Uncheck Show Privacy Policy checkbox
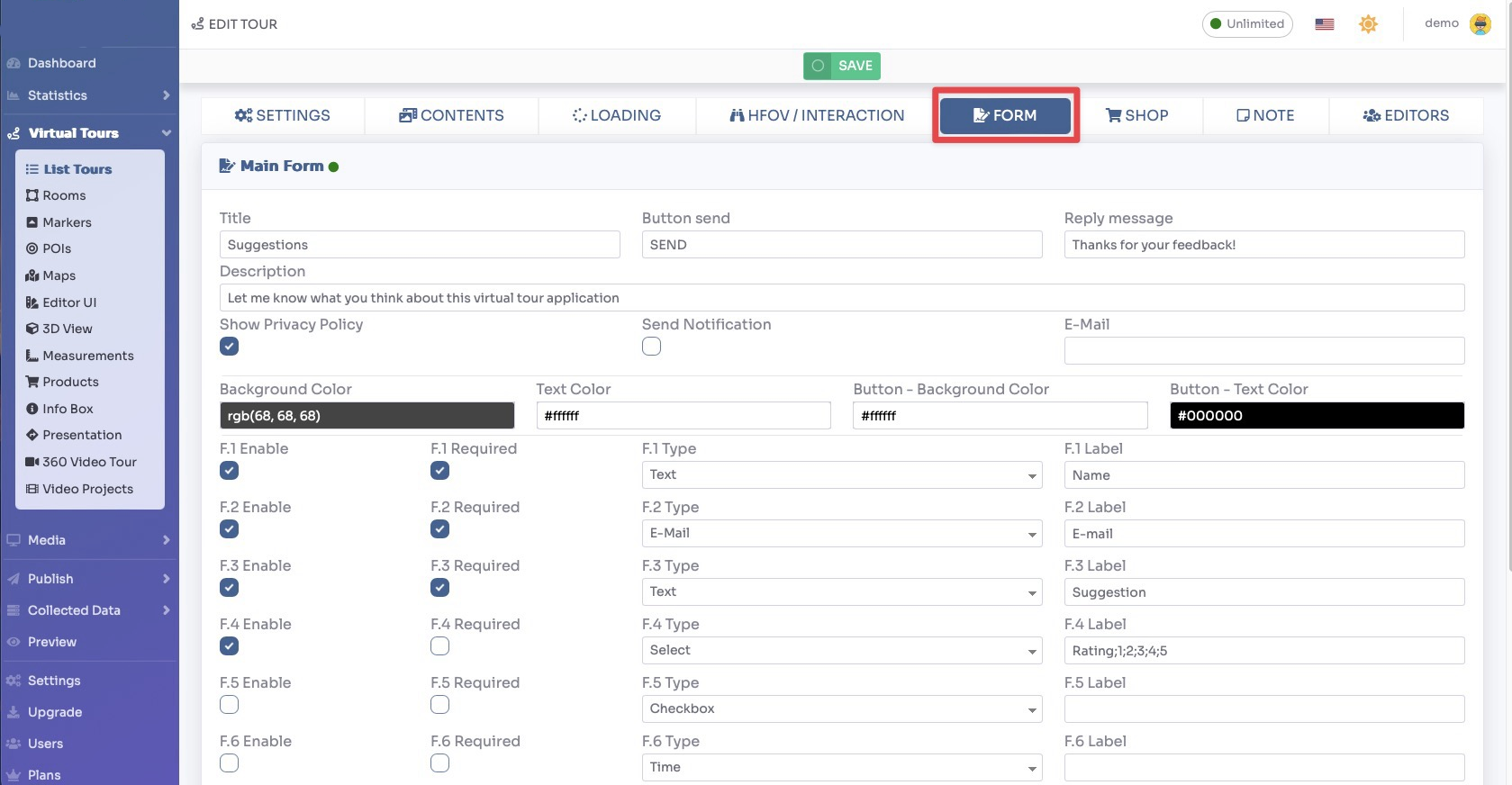Screen dimensions: 1512x785 [230, 347]
